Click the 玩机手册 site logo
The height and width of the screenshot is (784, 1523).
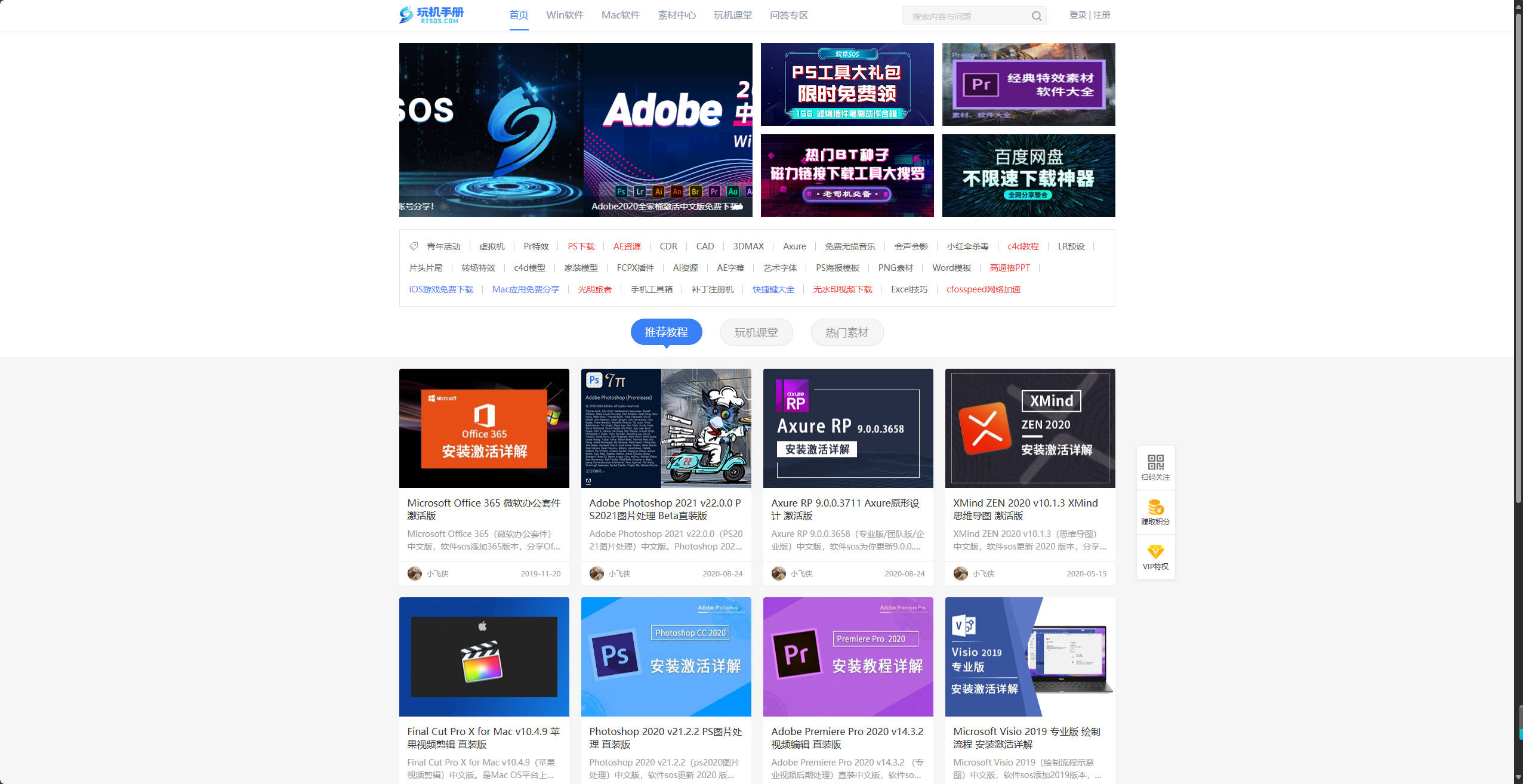click(431, 15)
